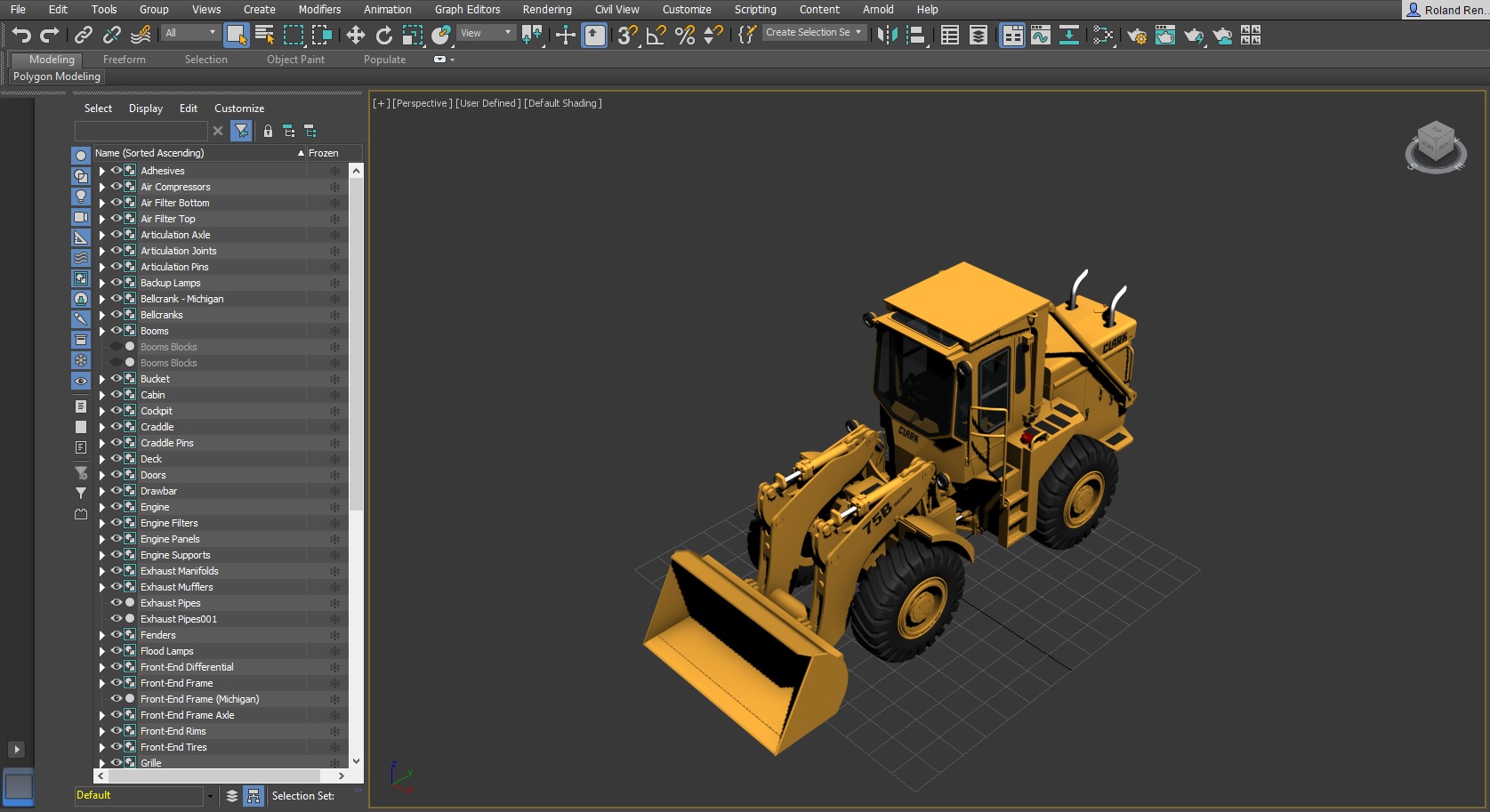Hide the Bucket layer using its eye icon

[116, 379]
